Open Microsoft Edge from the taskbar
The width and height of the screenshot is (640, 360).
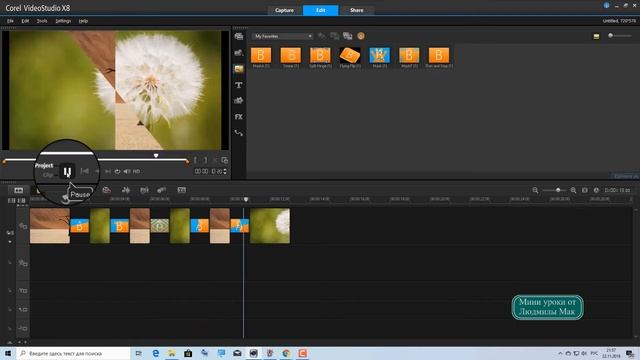[x=156, y=353]
